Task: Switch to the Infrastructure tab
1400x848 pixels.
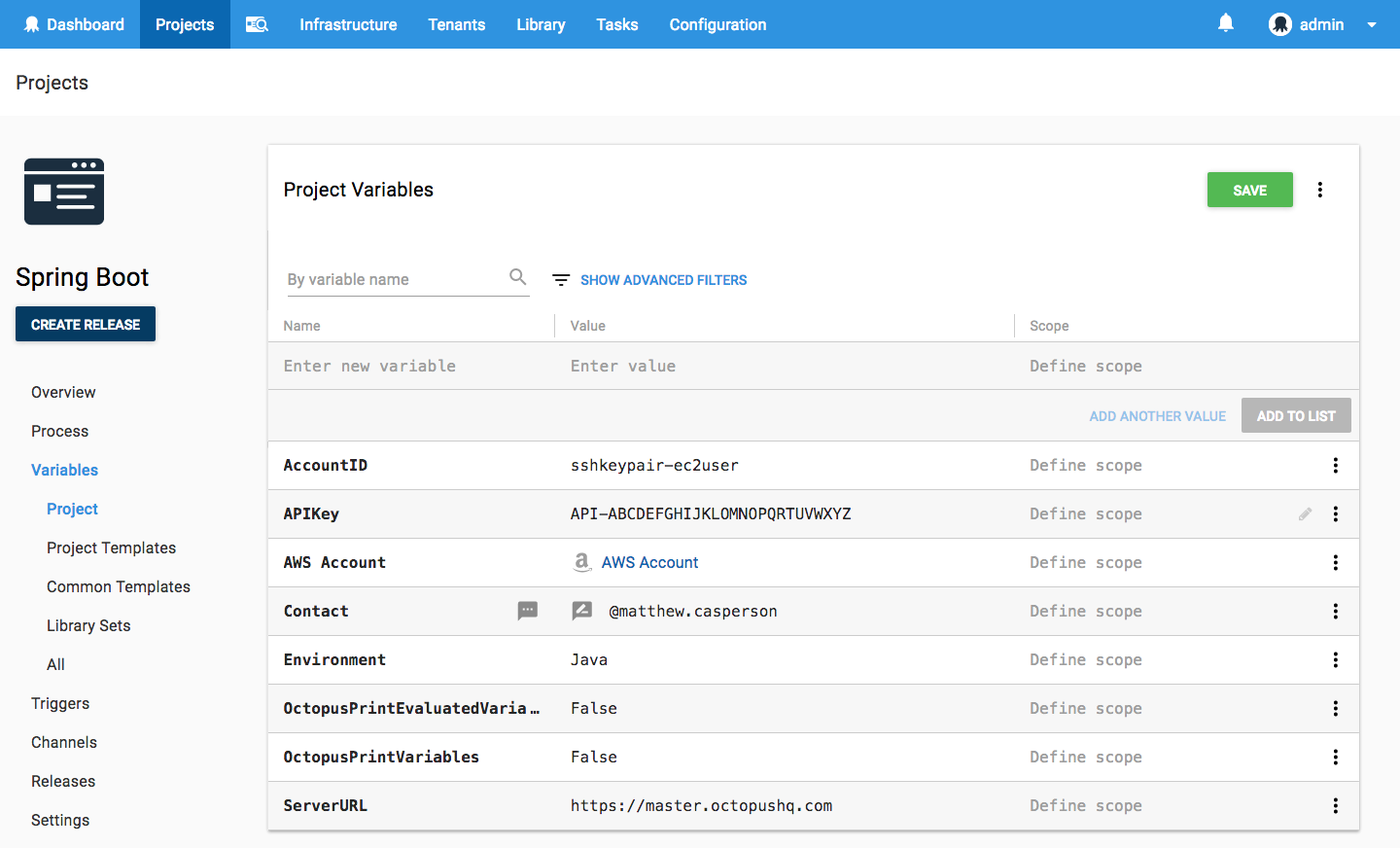Action: click(347, 24)
